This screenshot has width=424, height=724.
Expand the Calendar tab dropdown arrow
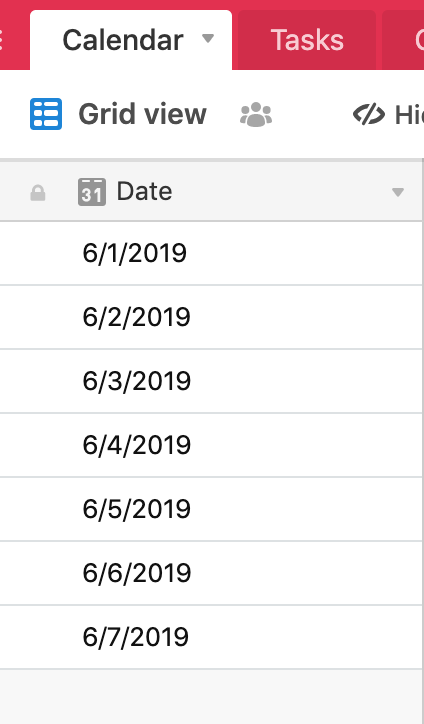(208, 38)
